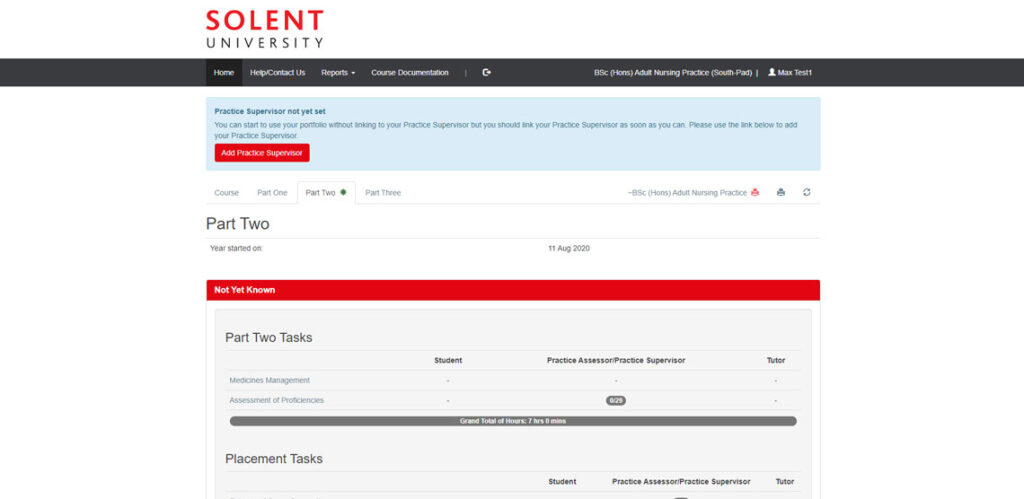1024x499 pixels.
Task: Click the green marker on Part Two tab
Action: (344, 193)
